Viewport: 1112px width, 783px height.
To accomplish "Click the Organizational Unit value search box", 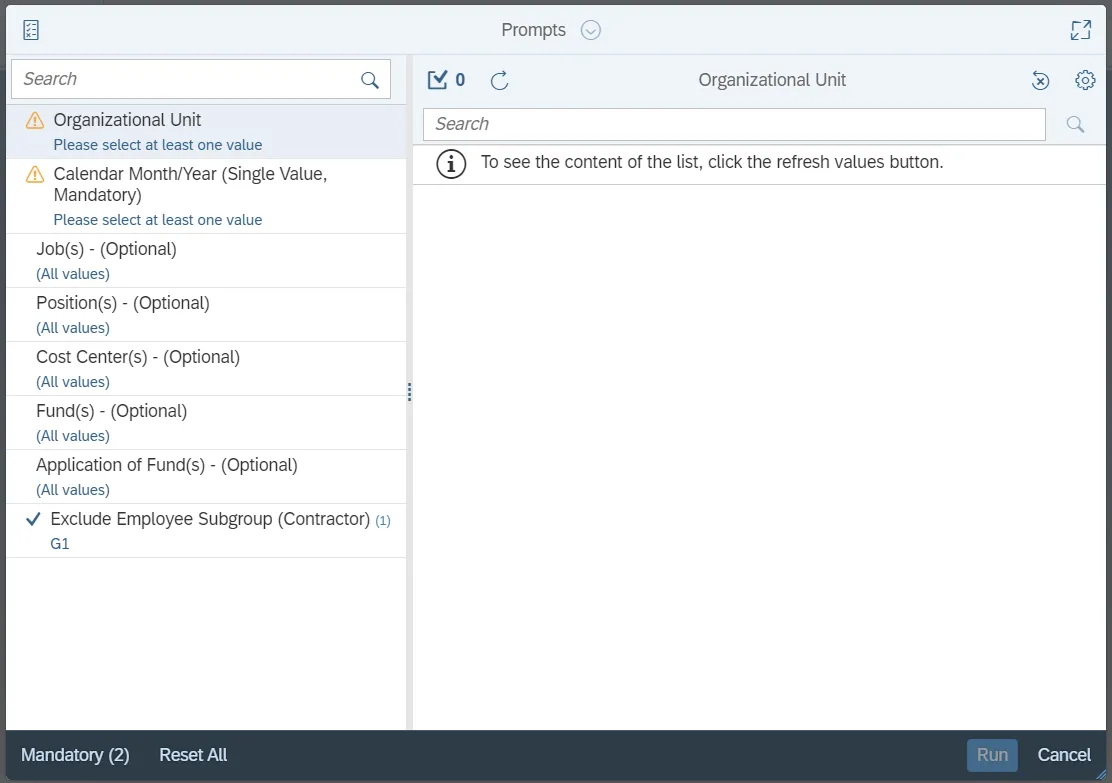I will pyautogui.click(x=733, y=124).
